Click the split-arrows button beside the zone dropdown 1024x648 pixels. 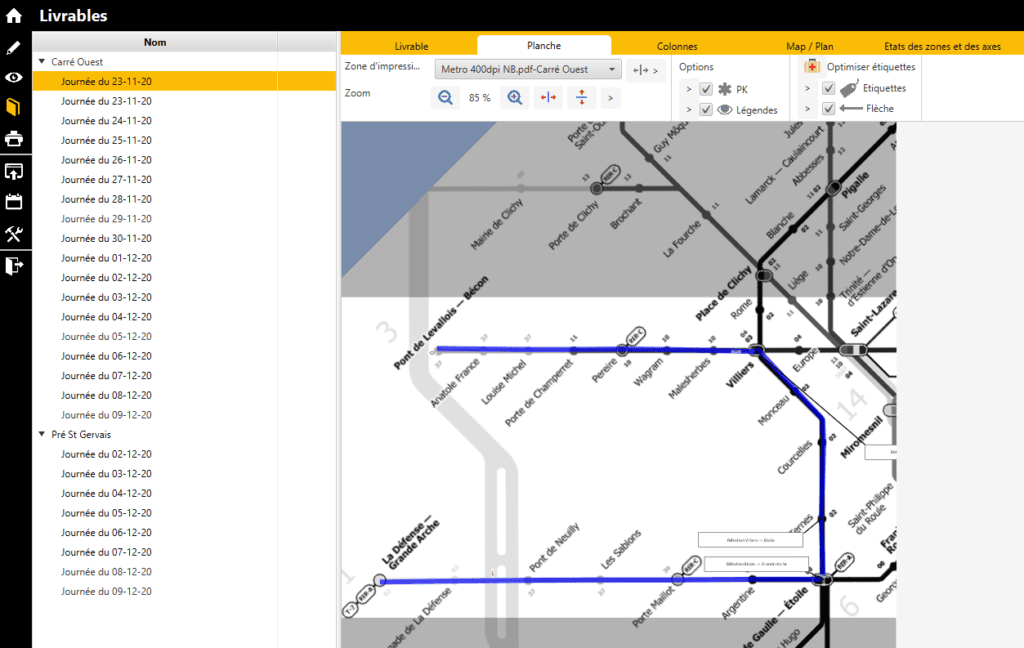tap(645, 70)
